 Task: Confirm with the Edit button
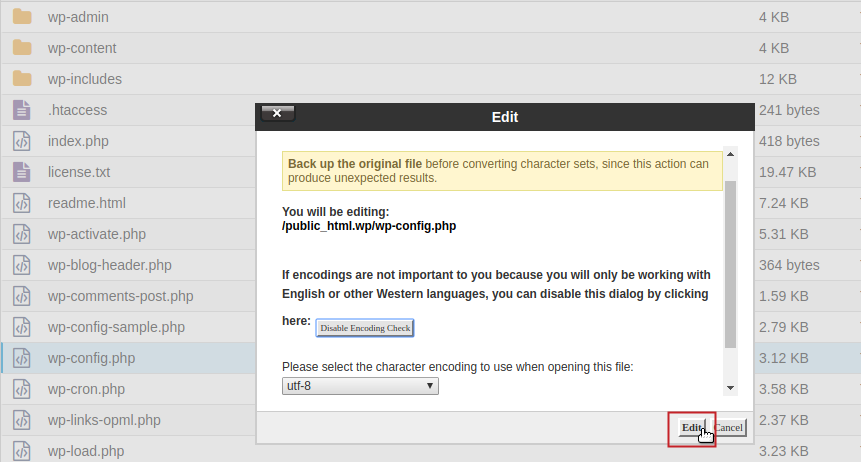point(692,427)
